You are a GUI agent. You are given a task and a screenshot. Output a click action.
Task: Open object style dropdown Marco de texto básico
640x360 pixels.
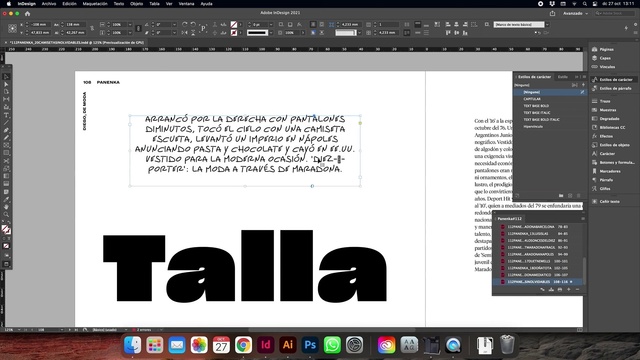pos(547,24)
